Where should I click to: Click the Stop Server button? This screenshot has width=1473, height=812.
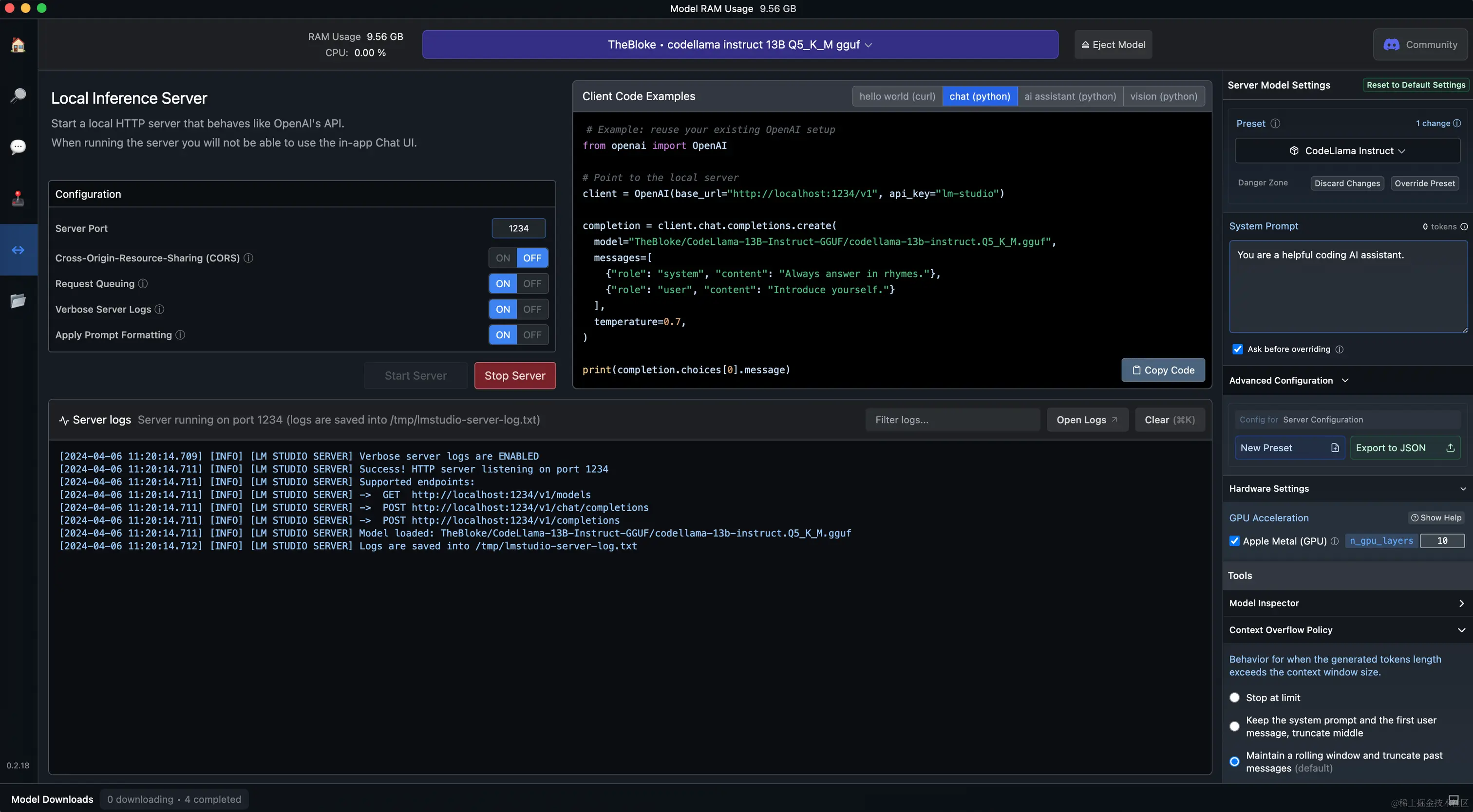(515, 375)
